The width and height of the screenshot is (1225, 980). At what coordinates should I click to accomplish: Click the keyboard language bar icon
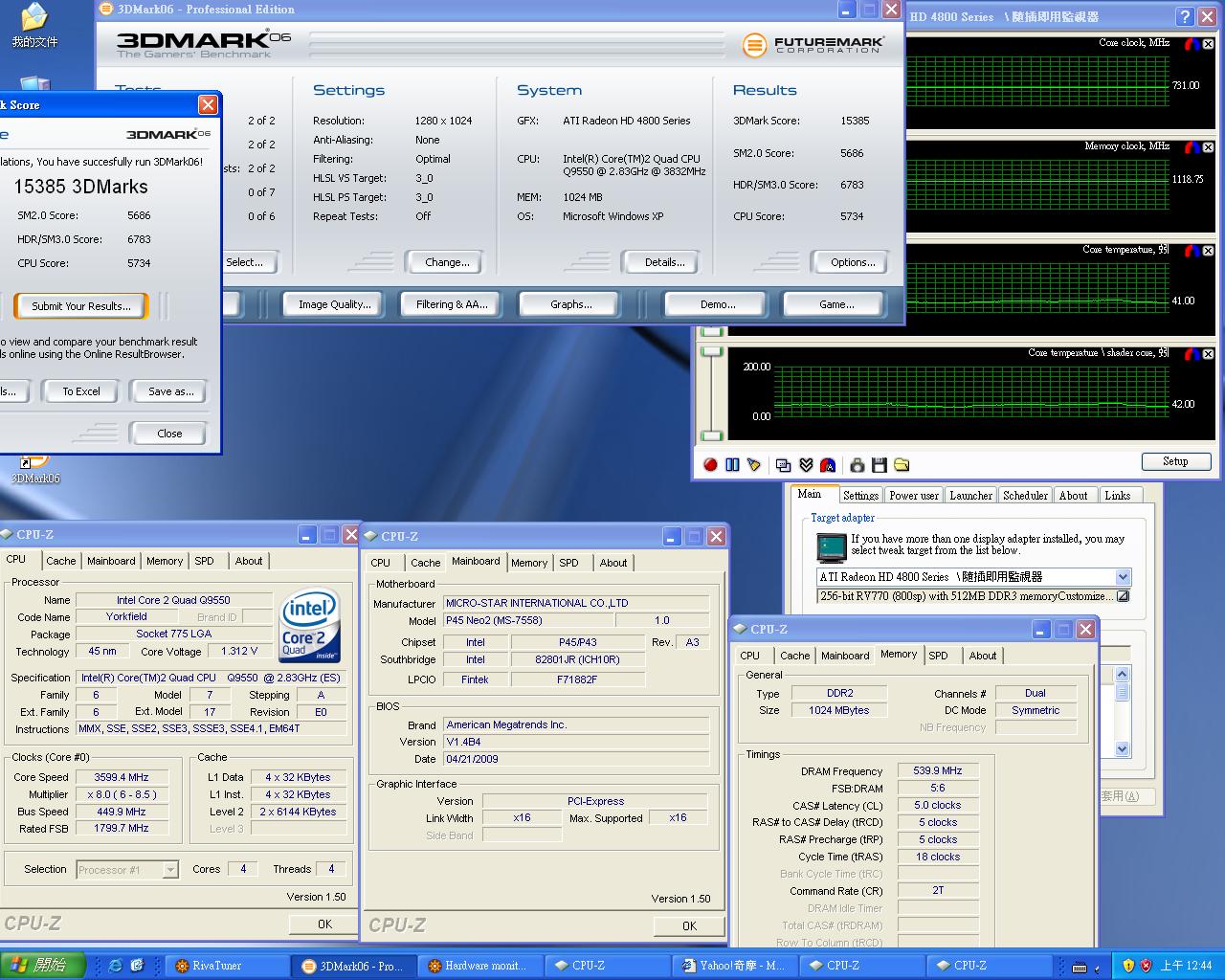tap(1080, 967)
